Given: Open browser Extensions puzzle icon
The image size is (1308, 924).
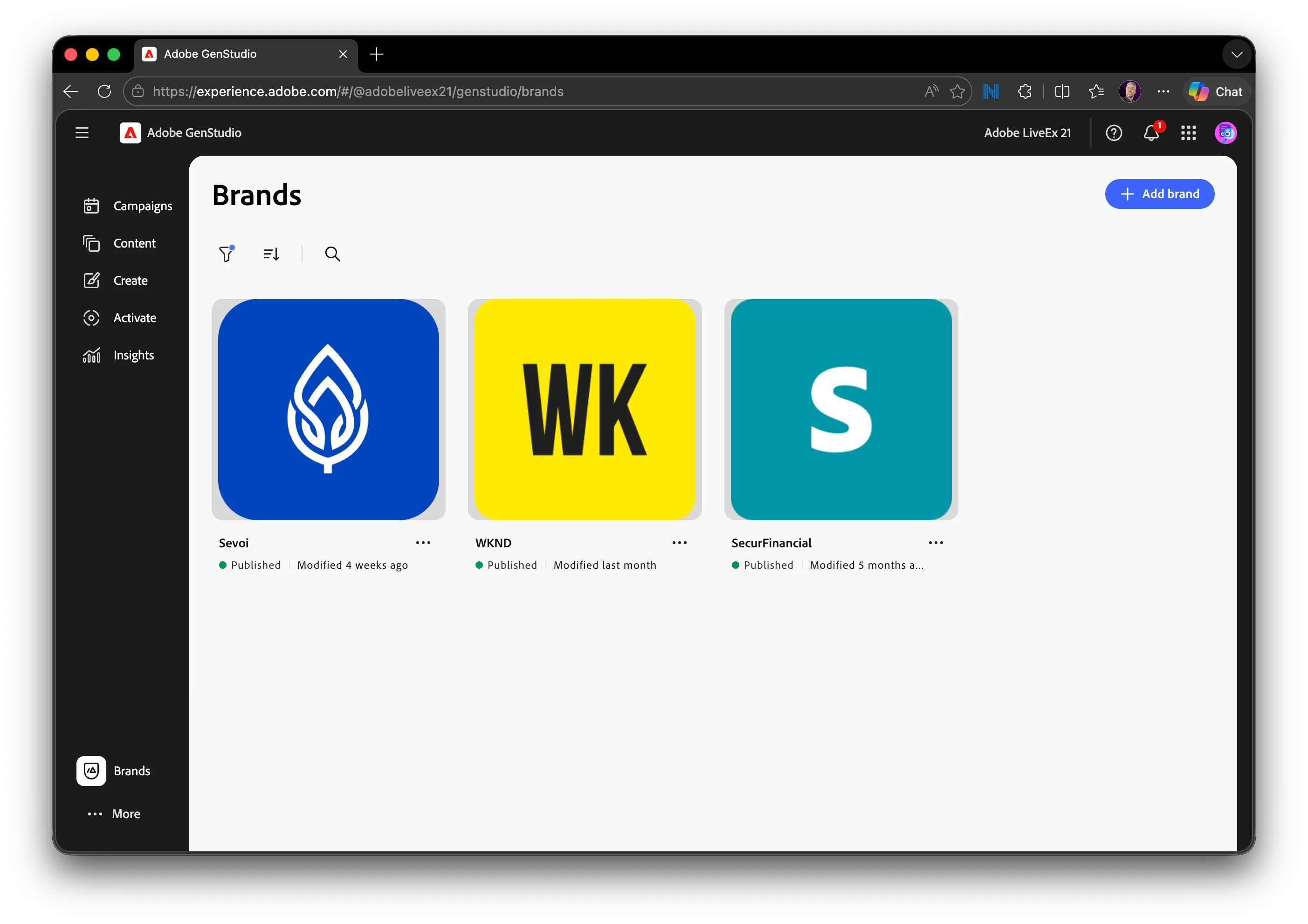Looking at the screenshot, I should 1025,91.
